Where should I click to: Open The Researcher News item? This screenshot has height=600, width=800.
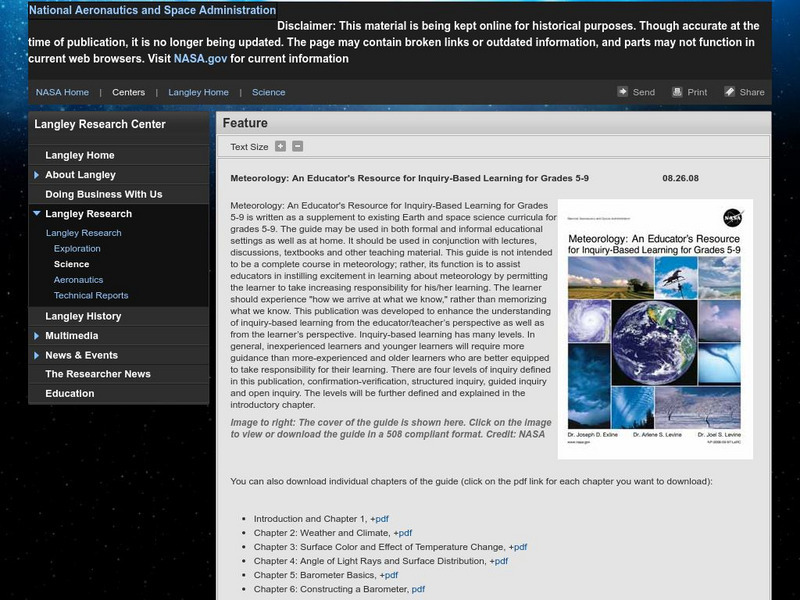98,374
